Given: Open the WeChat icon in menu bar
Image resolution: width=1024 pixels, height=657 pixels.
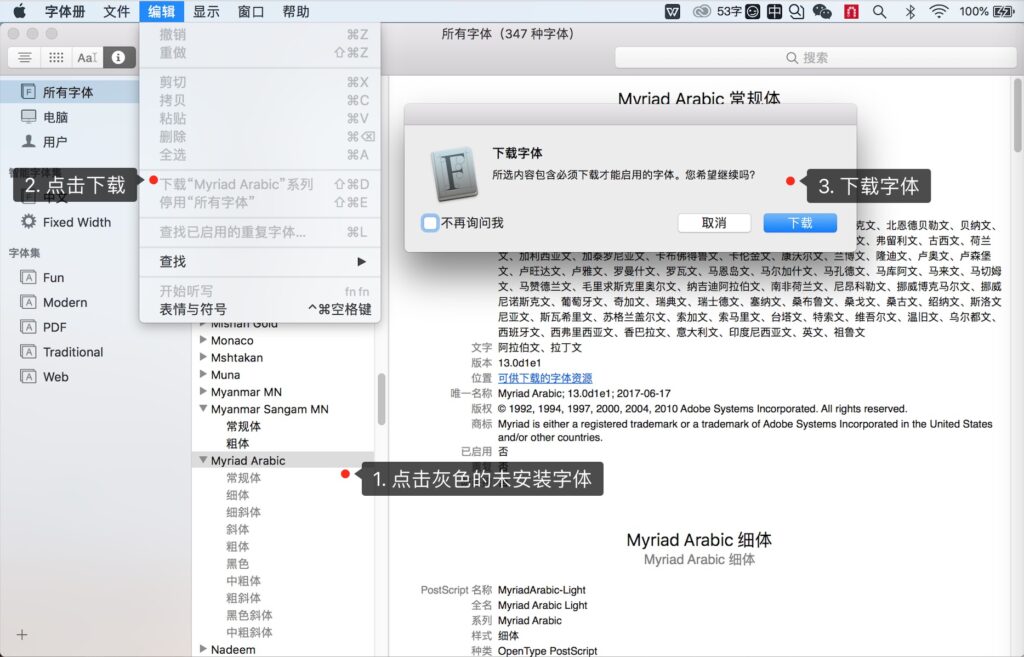Looking at the screenshot, I should [822, 12].
